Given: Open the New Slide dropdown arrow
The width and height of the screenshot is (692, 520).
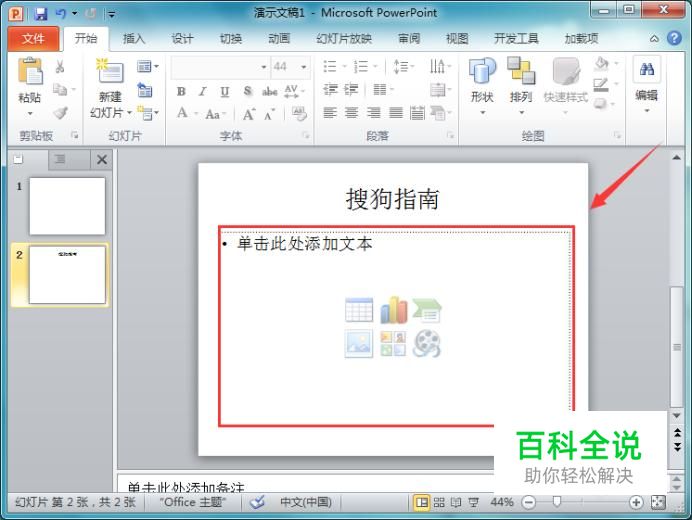Looking at the screenshot, I should click(129, 113).
